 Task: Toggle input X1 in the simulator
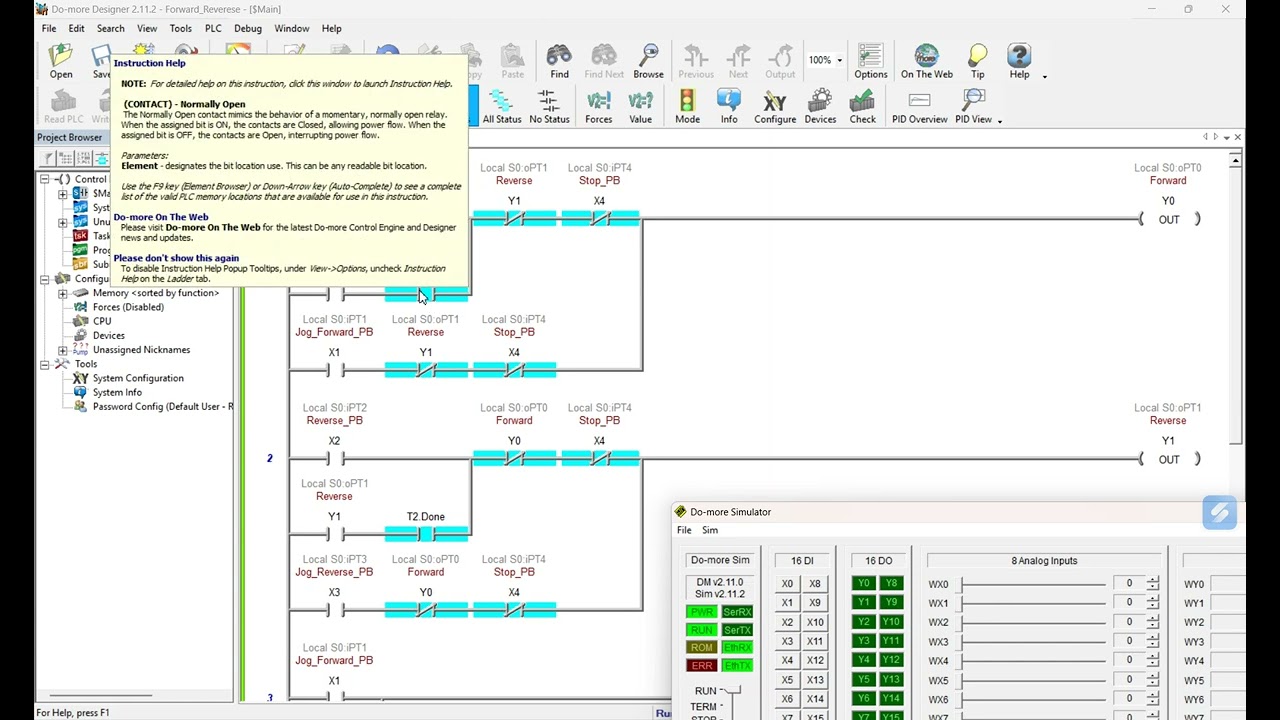(x=787, y=603)
